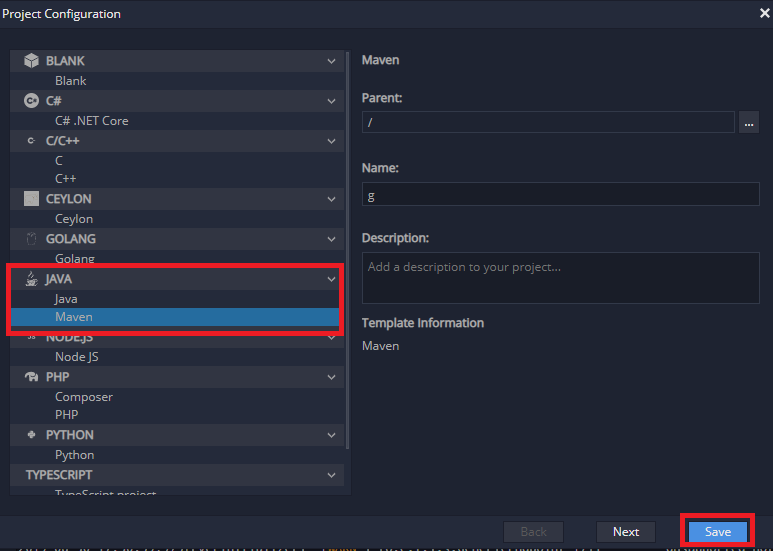Select the Maven project template
Image resolution: width=773 pixels, height=551 pixels.
pos(175,317)
